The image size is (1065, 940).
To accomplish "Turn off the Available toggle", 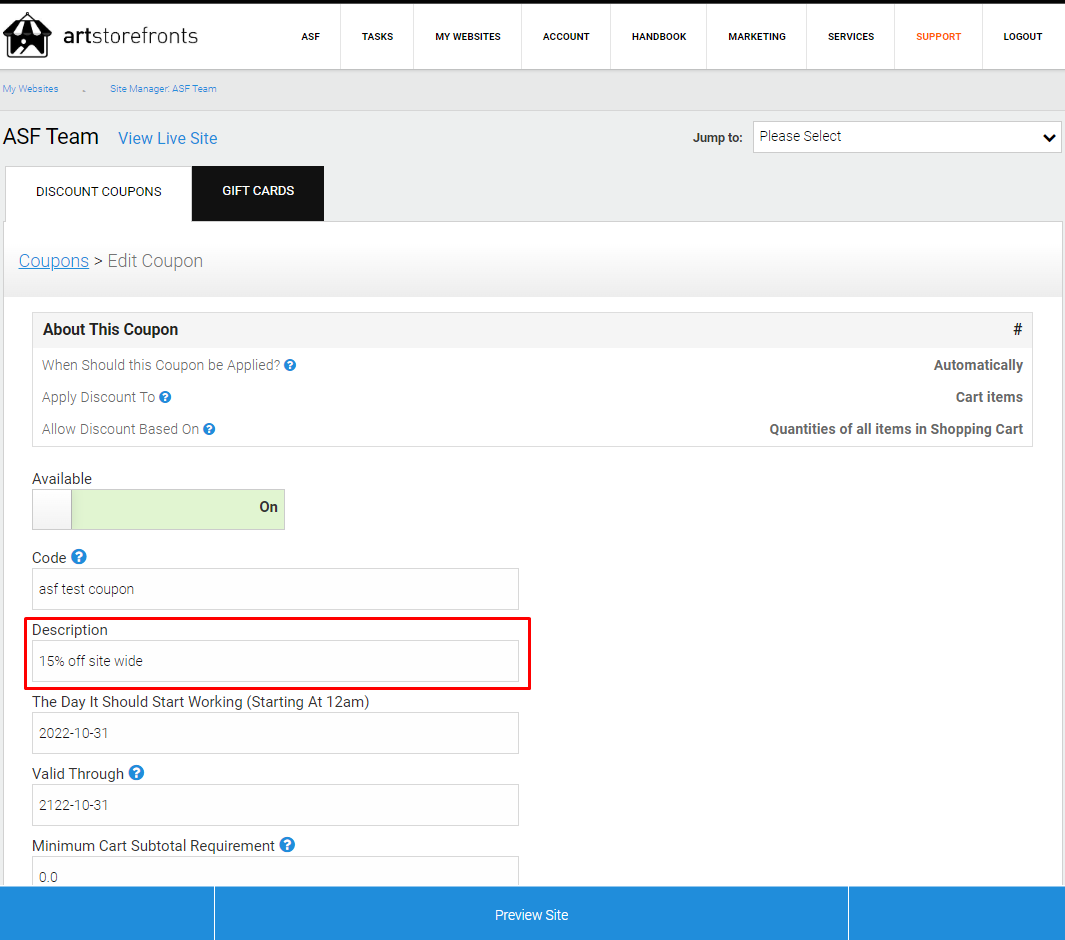I will [51, 509].
